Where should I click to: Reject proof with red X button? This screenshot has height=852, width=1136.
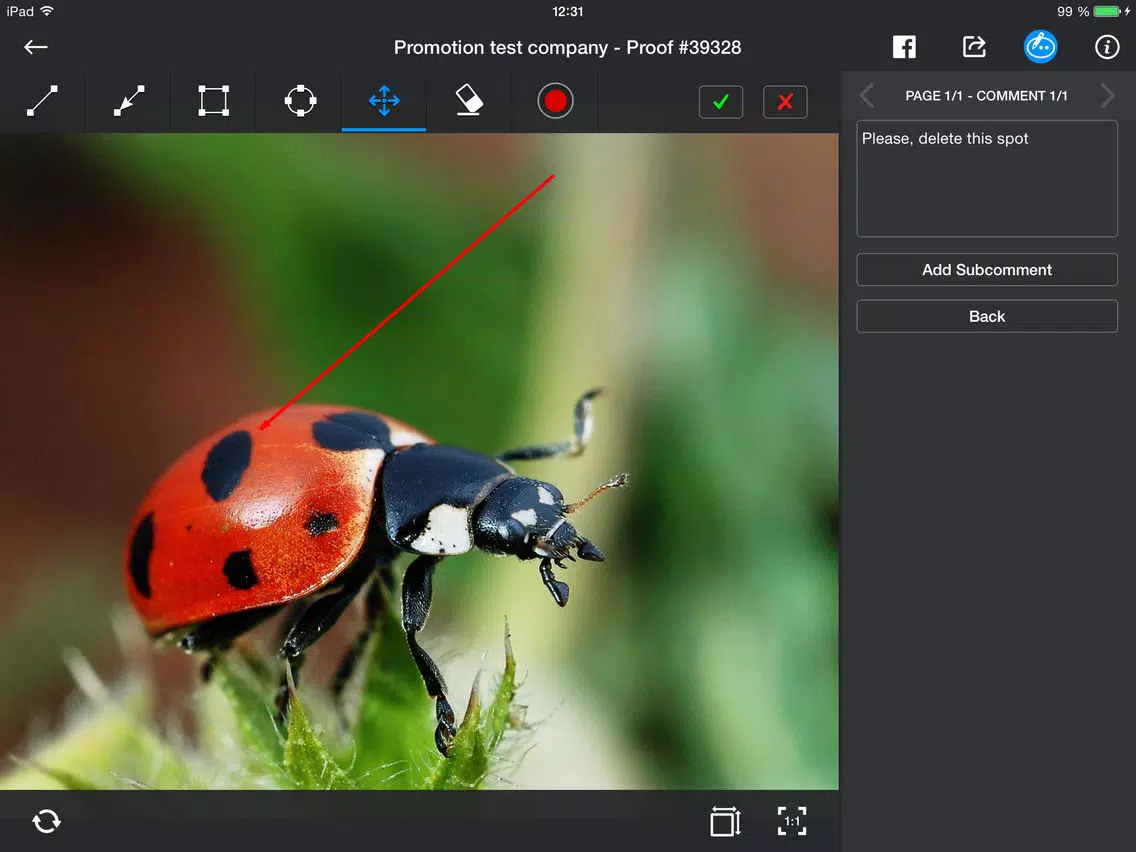click(785, 101)
